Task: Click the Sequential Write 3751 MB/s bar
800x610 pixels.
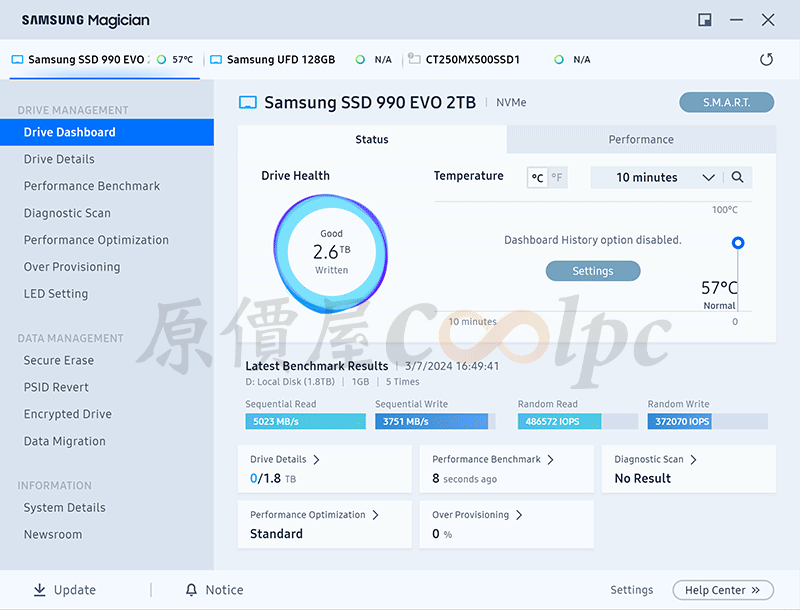Action: (435, 421)
